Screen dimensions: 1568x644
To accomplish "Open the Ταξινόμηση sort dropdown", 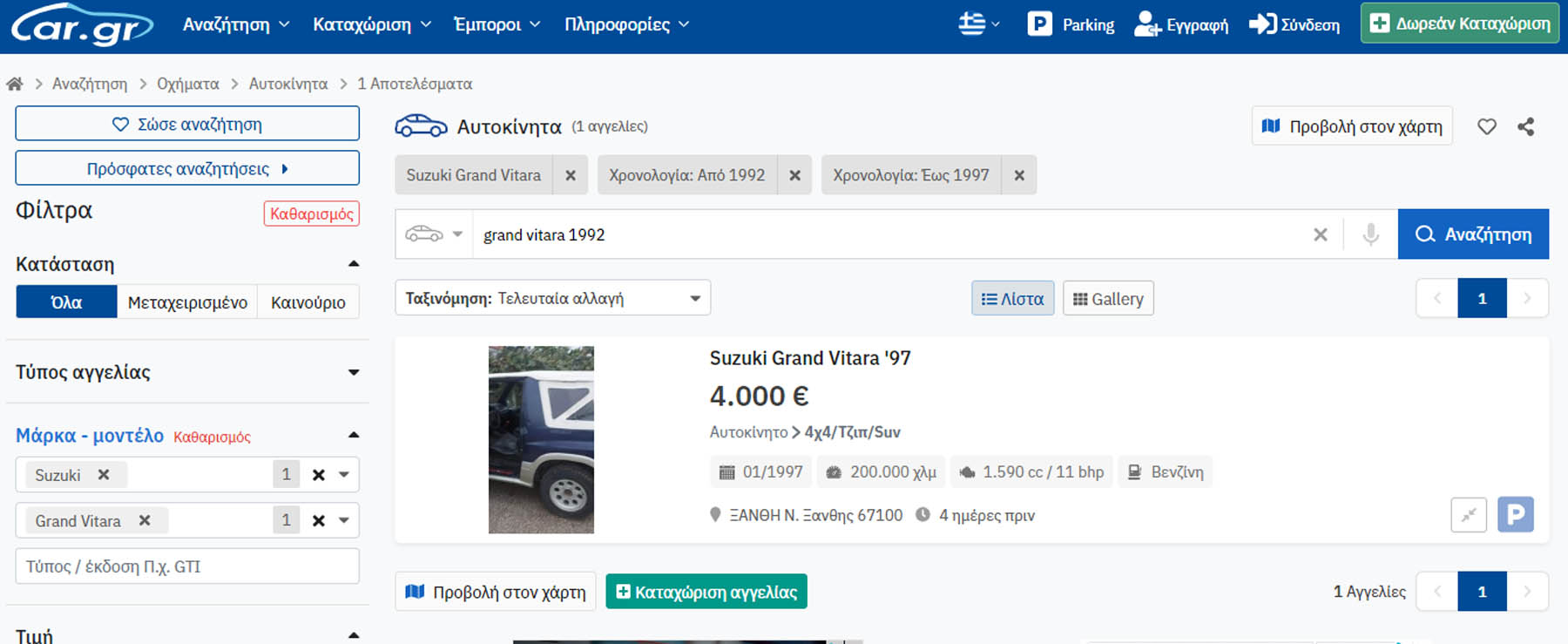I will pyautogui.click(x=552, y=298).
